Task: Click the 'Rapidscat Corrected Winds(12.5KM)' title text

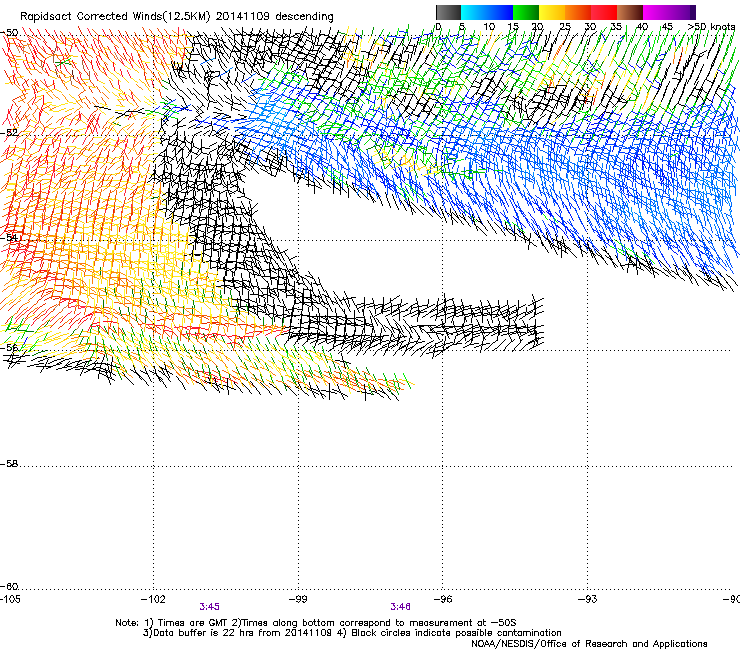Action: coord(116,17)
